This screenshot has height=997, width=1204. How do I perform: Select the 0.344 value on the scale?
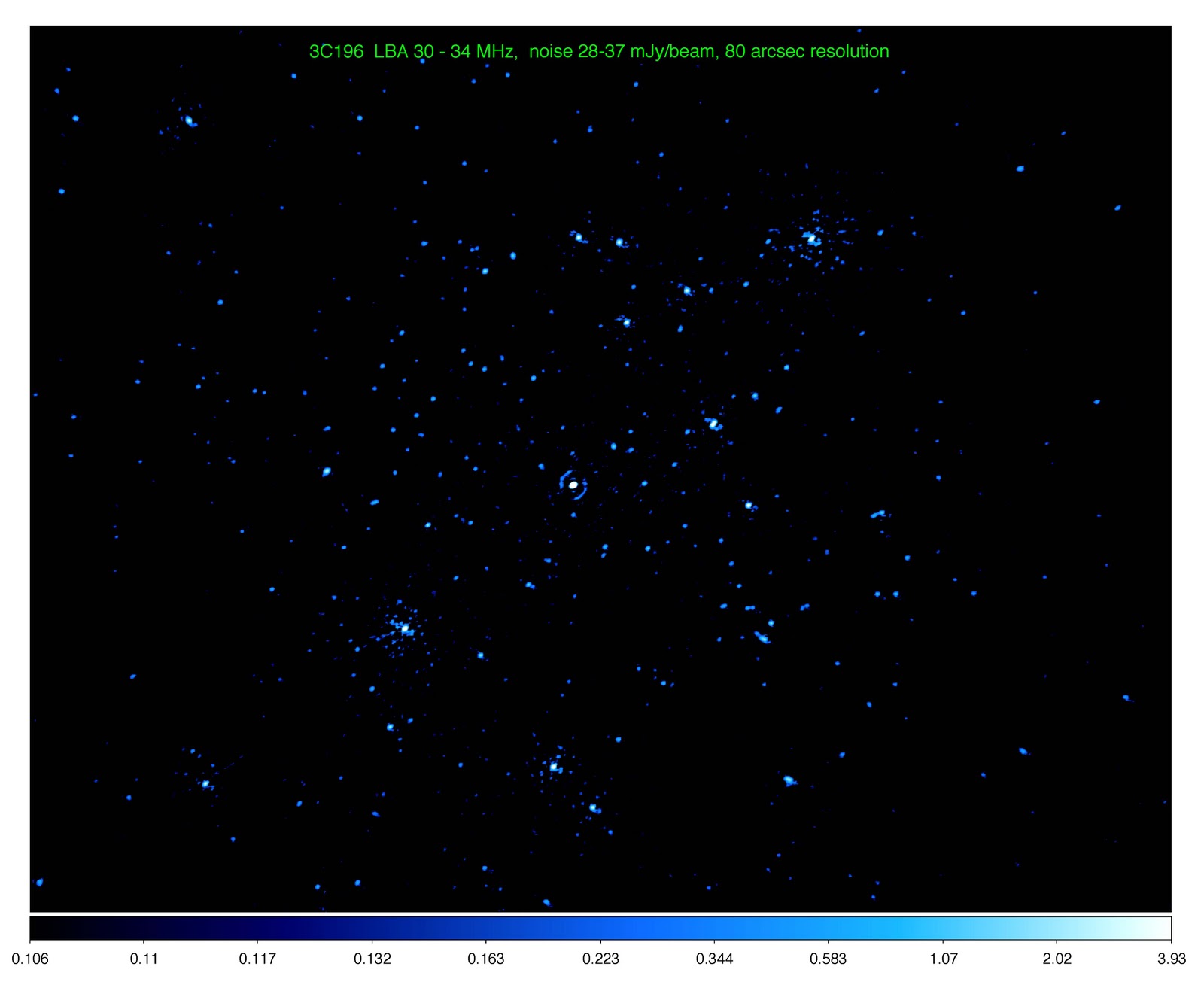tap(716, 958)
